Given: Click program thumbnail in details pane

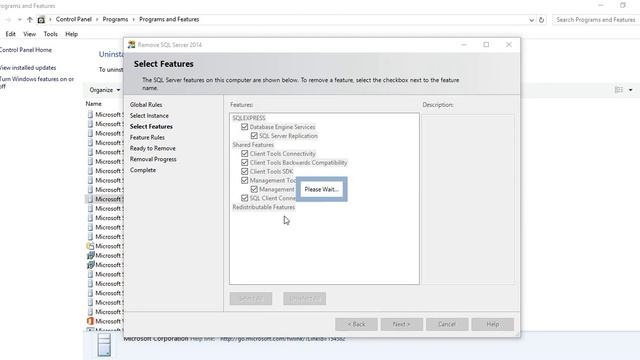Looking at the screenshot, I should [104, 345].
